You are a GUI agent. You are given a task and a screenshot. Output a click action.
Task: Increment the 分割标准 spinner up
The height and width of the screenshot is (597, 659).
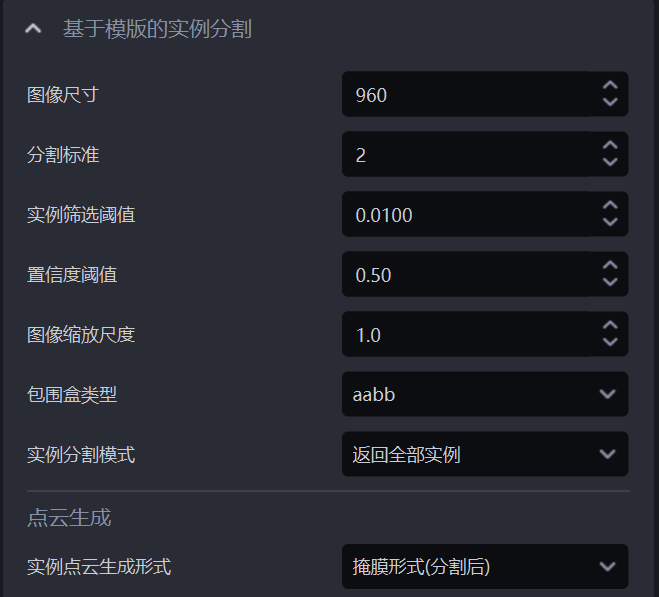coord(610,147)
